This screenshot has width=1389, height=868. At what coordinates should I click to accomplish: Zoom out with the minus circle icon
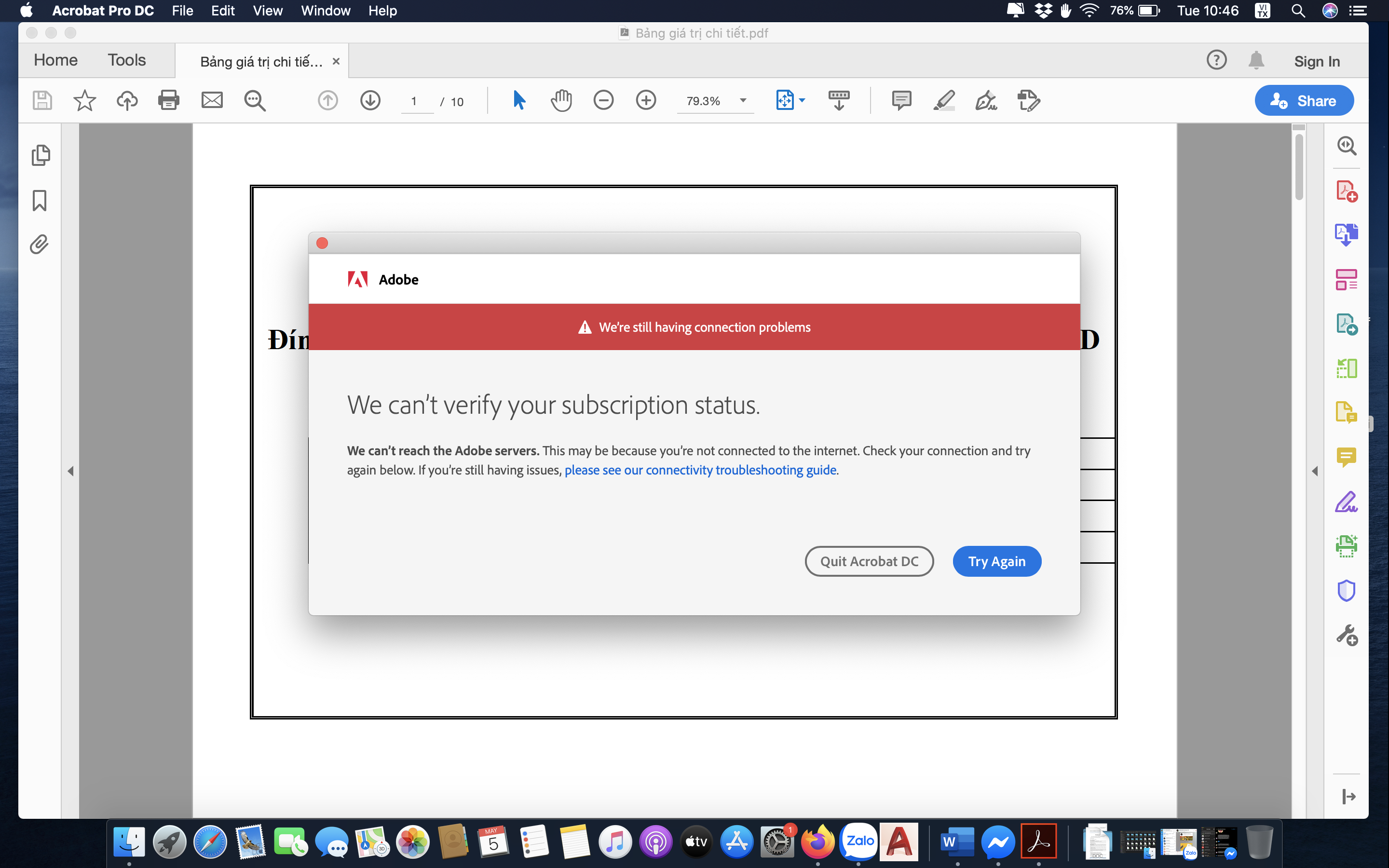click(x=603, y=100)
